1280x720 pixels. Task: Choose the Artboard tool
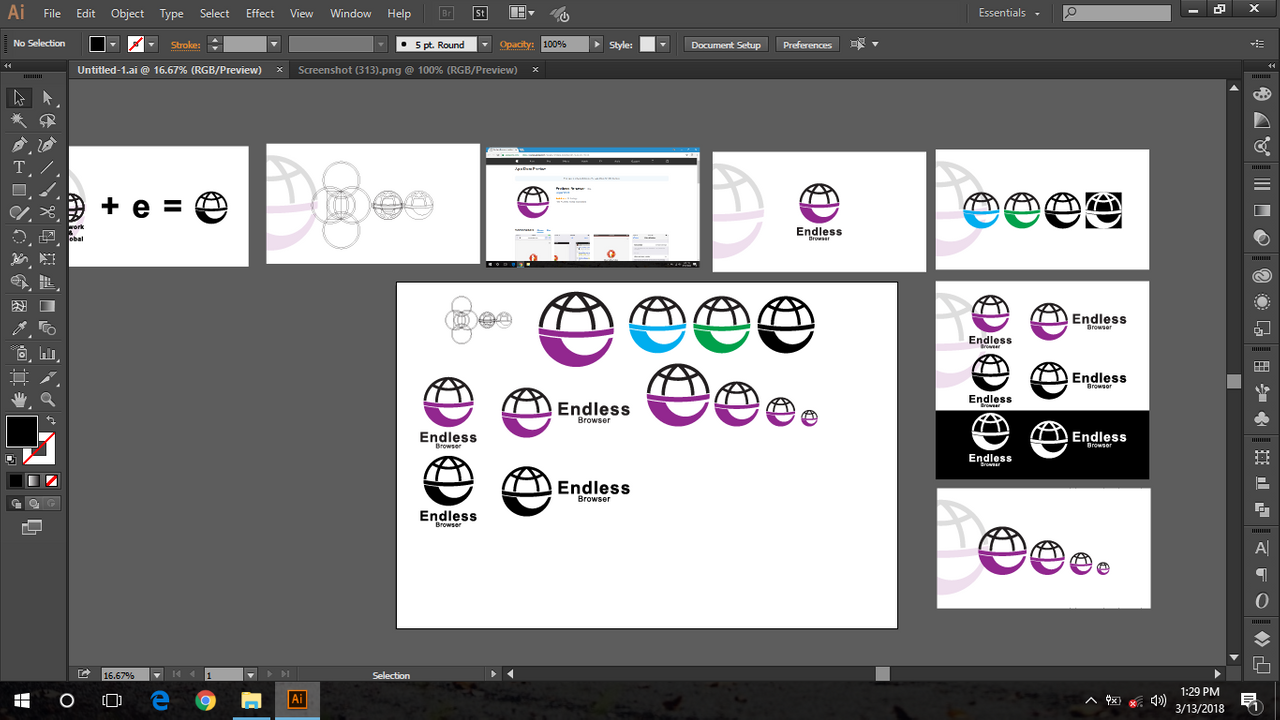click(19, 376)
